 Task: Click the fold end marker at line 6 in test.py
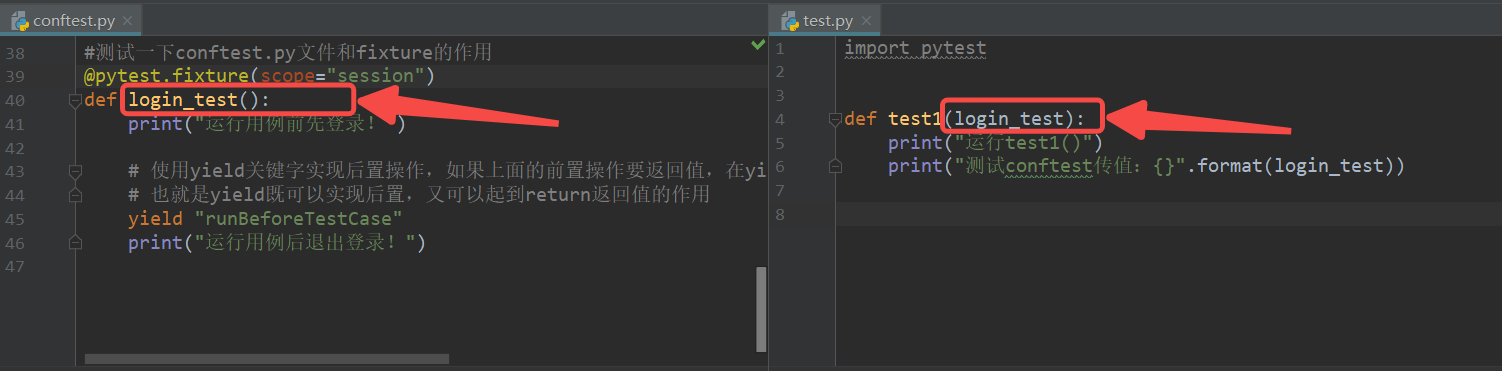point(835,167)
